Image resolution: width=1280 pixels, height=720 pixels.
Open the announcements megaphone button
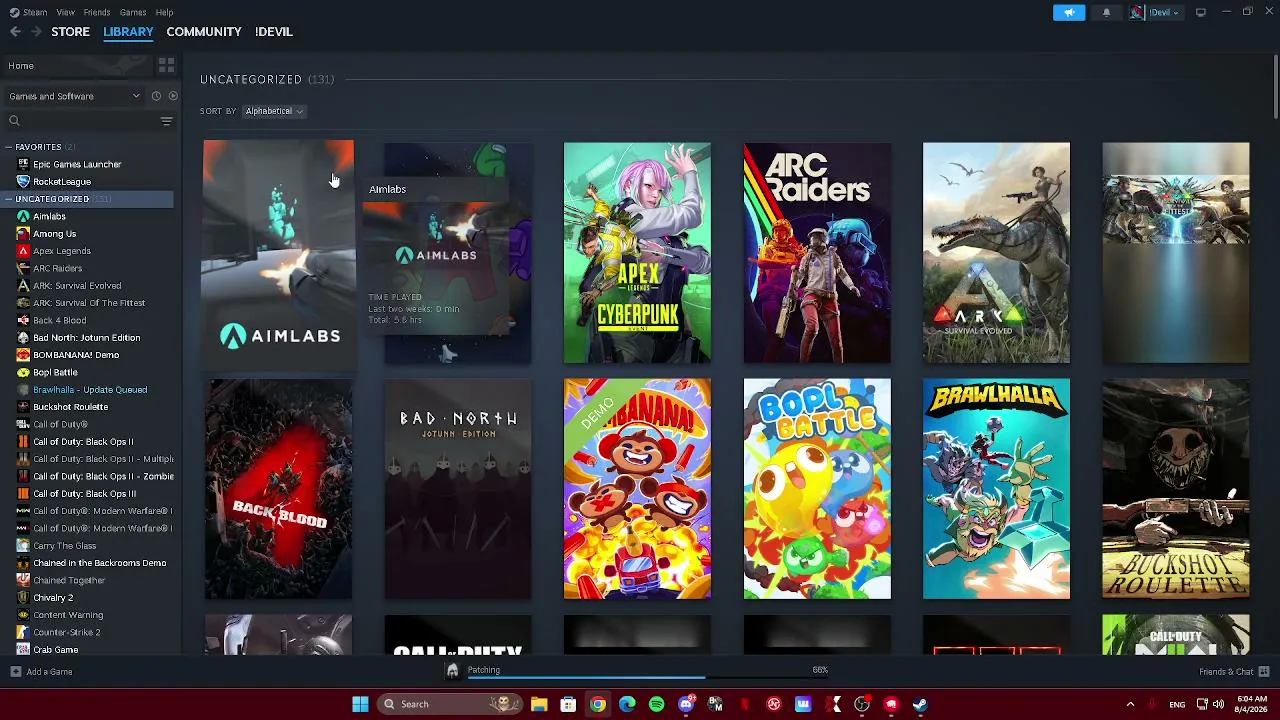click(x=1069, y=12)
